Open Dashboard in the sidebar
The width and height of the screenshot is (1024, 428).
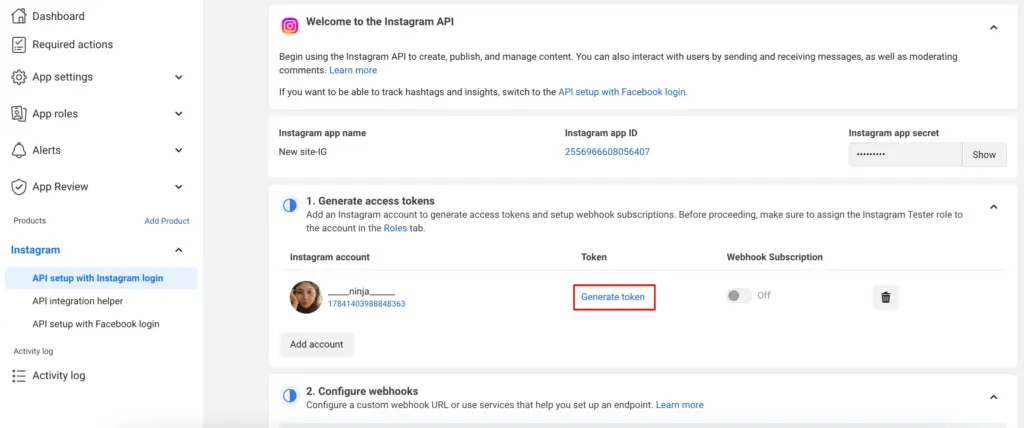click(x=58, y=16)
